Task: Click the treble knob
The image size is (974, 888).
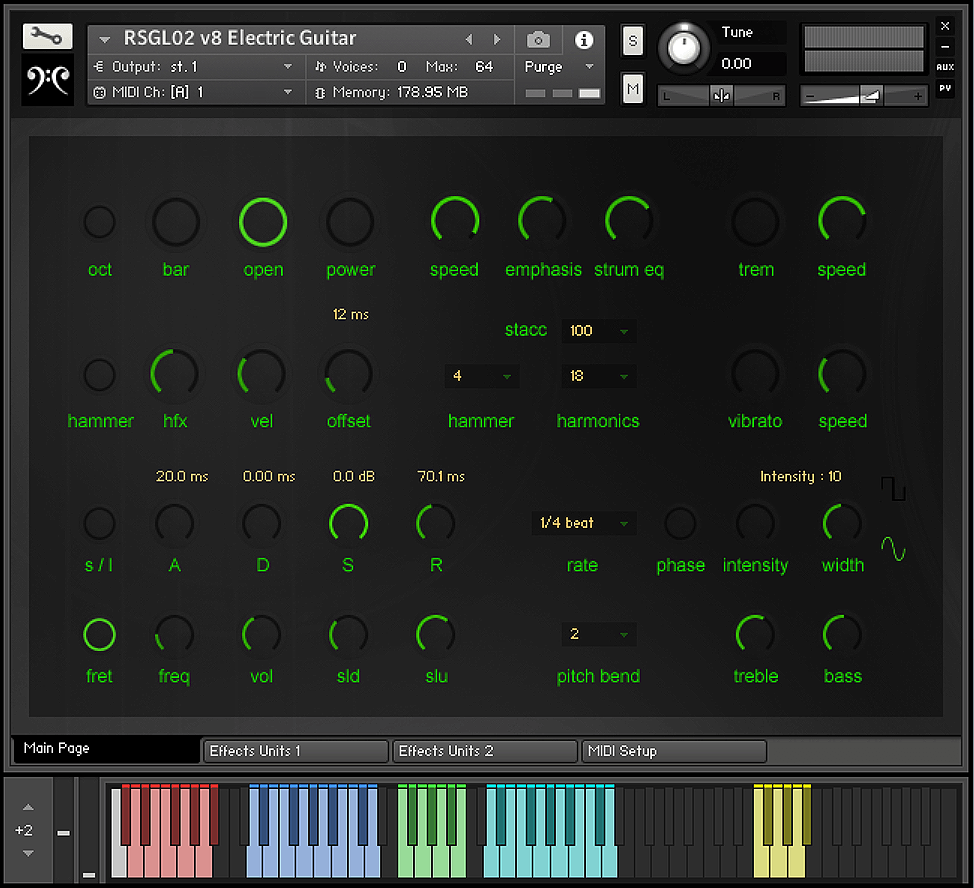Action: point(755,635)
